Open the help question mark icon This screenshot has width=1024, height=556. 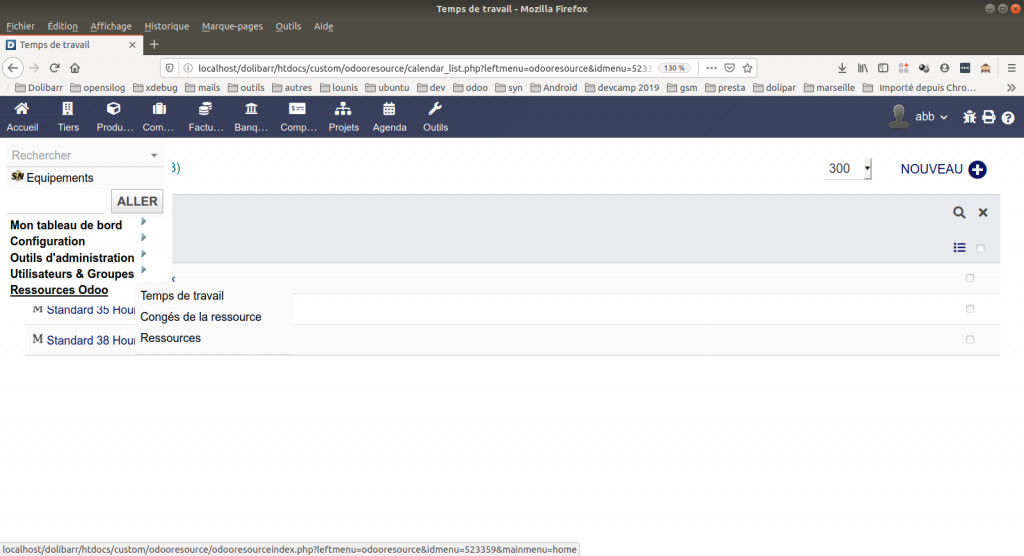click(1008, 118)
